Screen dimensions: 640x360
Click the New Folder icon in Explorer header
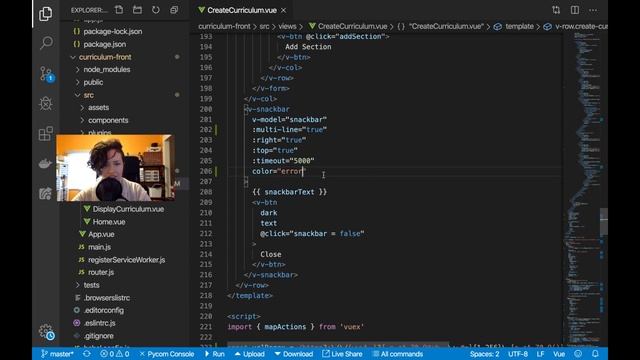tap(137, 10)
